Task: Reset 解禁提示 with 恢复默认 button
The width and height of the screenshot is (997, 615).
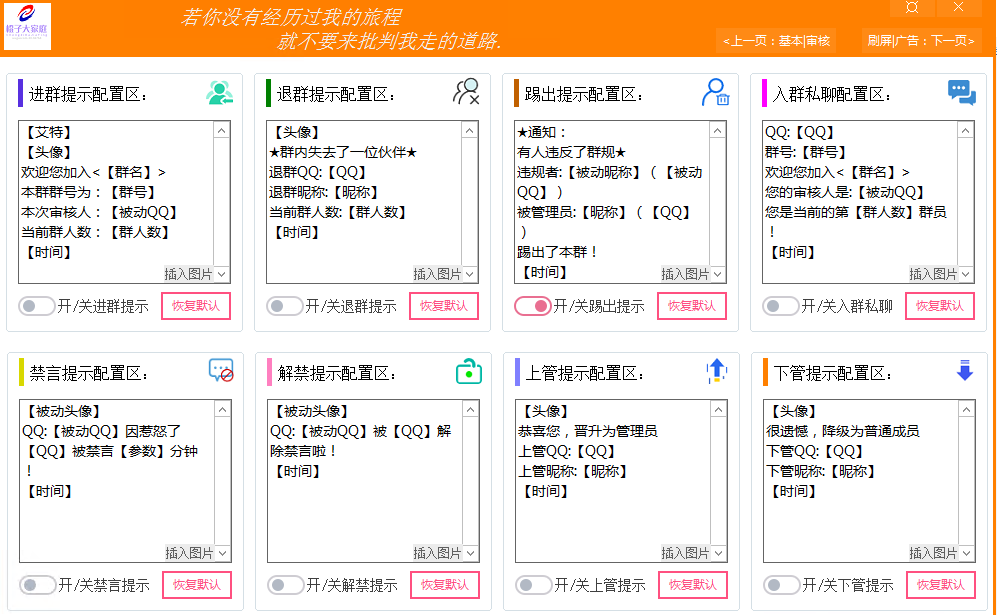Action: tap(444, 585)
